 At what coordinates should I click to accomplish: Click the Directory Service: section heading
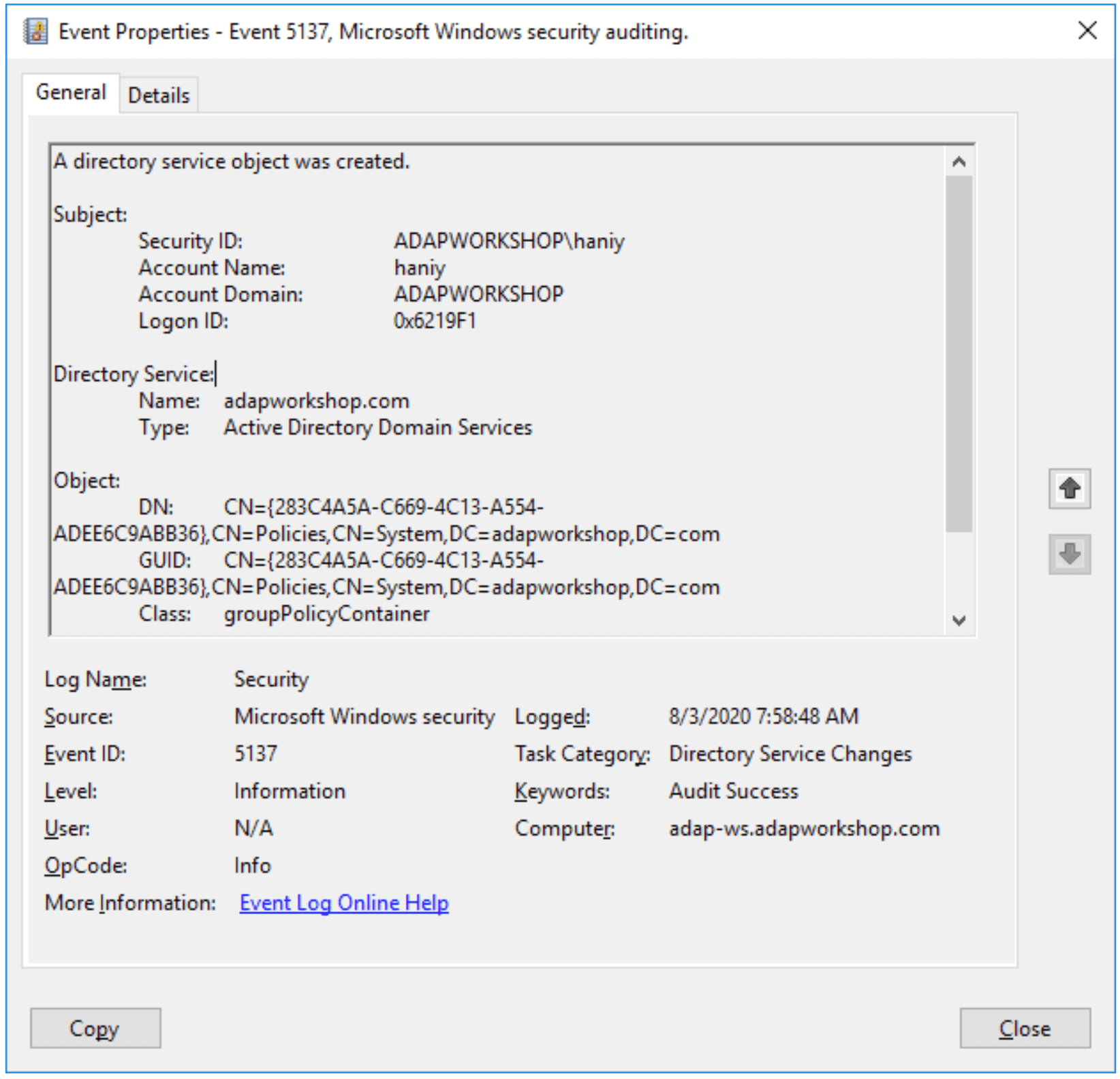coord(134,374)
